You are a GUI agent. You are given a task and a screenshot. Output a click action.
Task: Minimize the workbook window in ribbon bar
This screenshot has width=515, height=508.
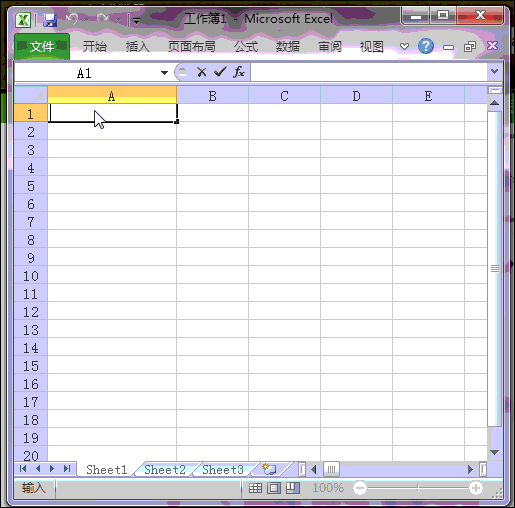[448, 47]
